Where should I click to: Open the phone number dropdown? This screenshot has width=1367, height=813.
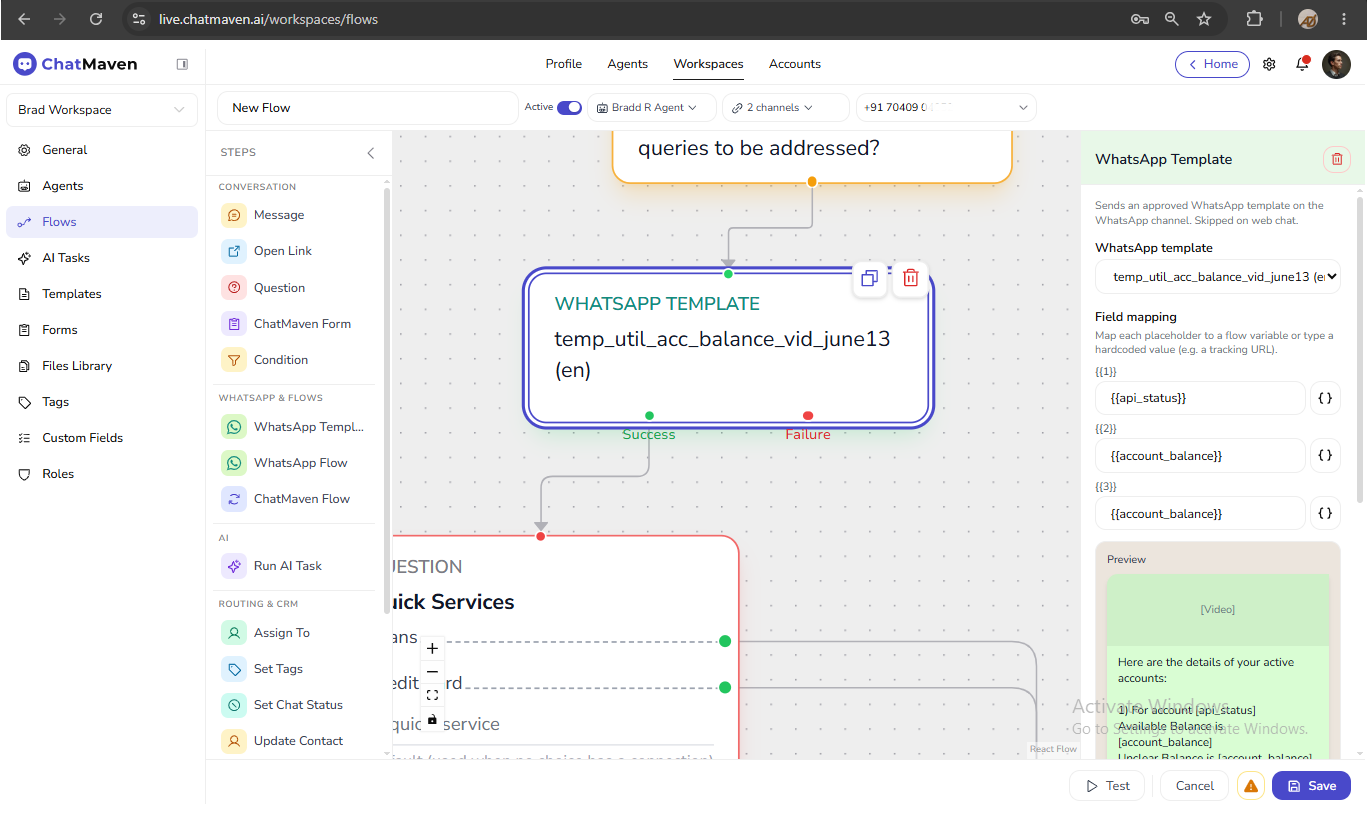(946, 108)
